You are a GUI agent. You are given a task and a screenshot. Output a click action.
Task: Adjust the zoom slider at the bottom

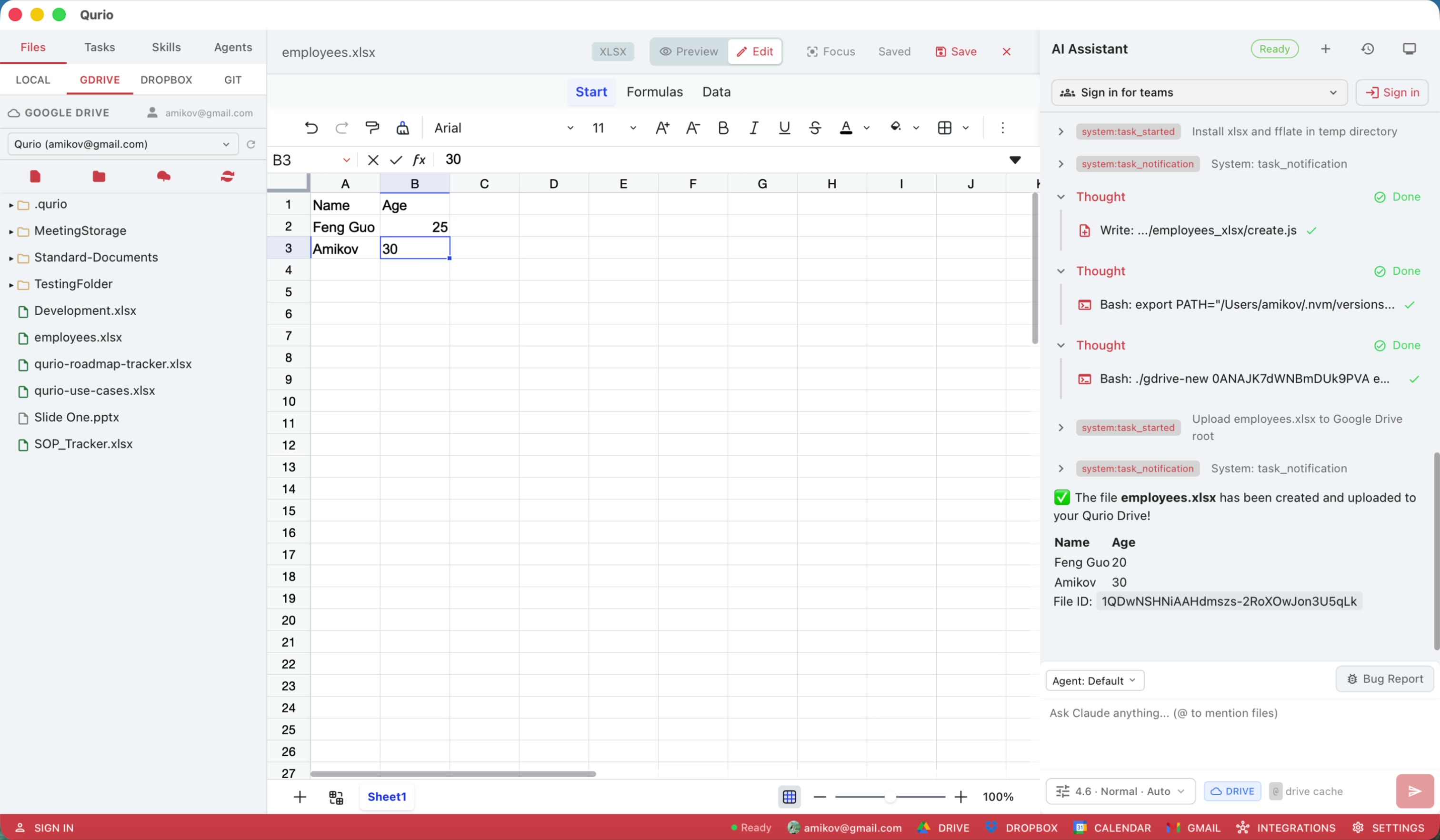click(890, 797)
